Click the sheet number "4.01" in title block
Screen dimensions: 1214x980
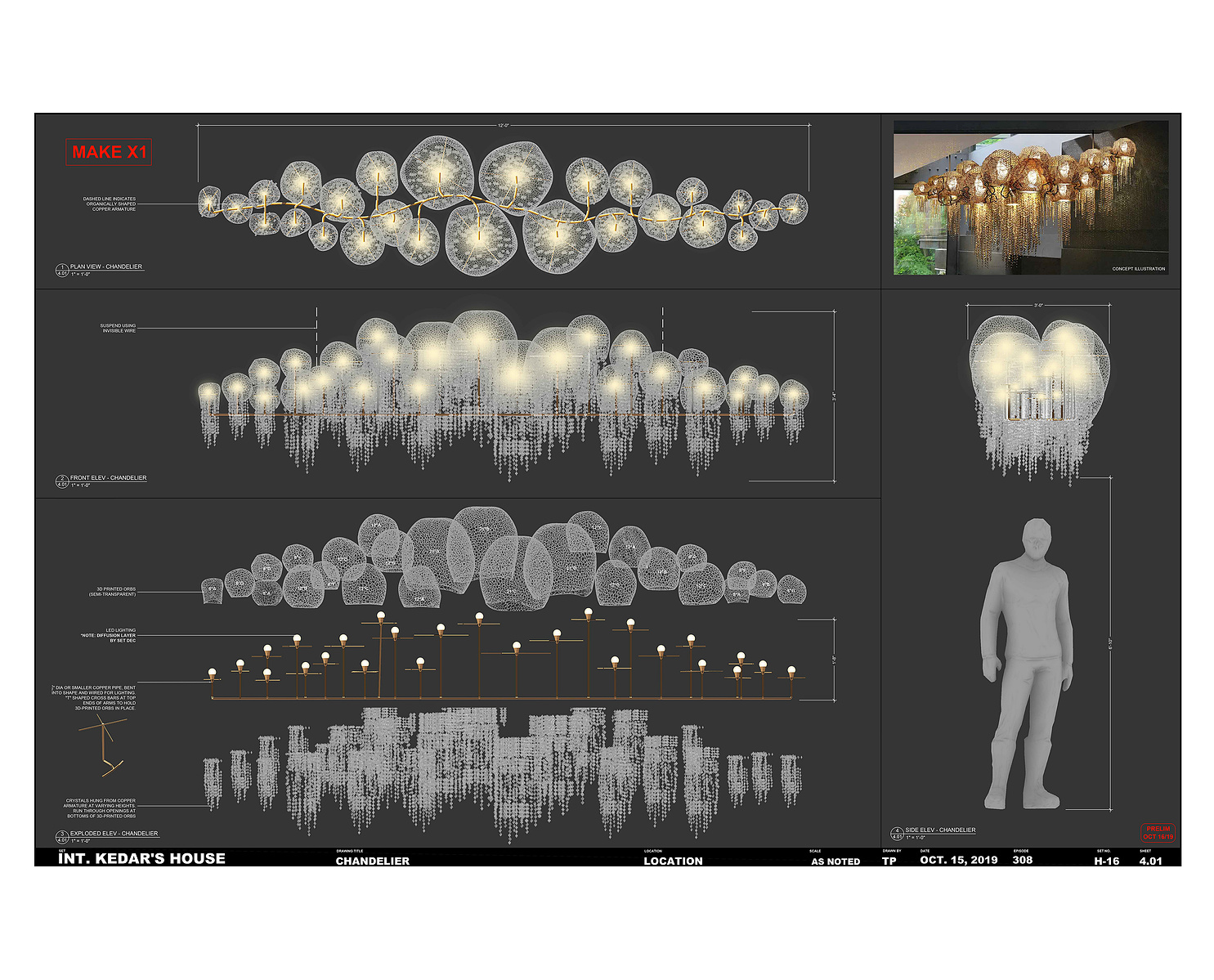(x=1150, y=861)
